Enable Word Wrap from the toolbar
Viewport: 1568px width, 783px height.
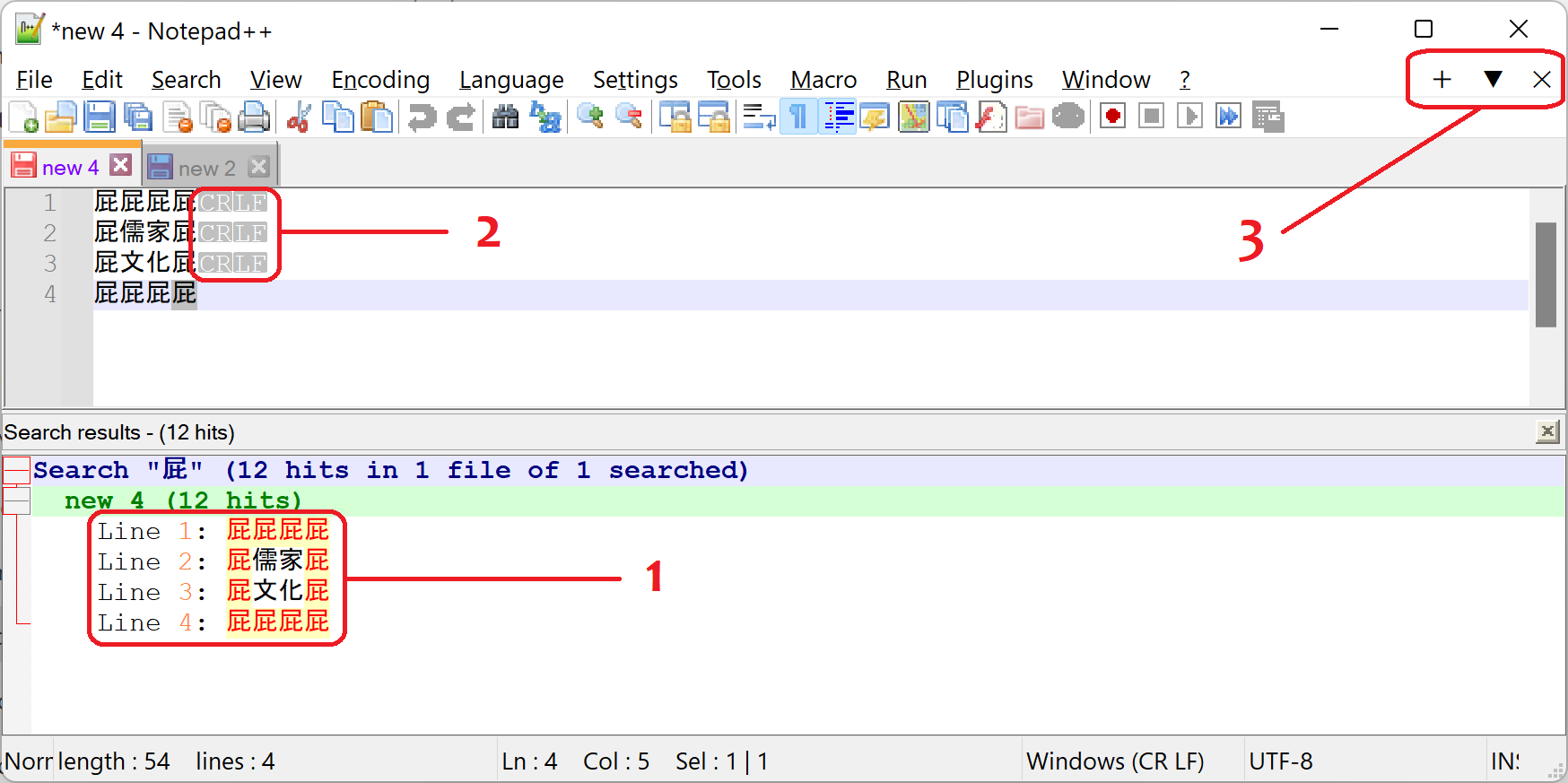(x=758, y=117)
